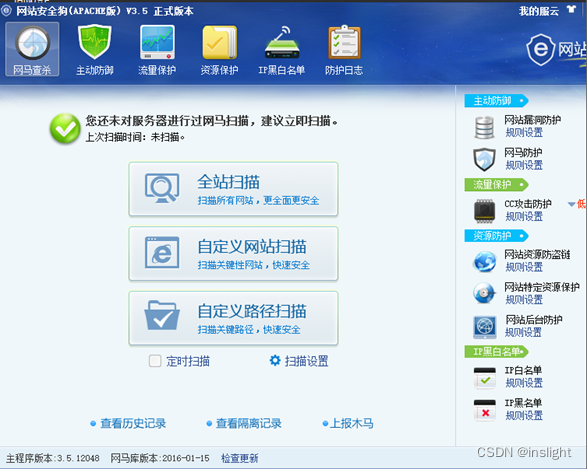View the 防护日志 tab
Viewport: 587px width, 469px height.
(x=344, y=49)
